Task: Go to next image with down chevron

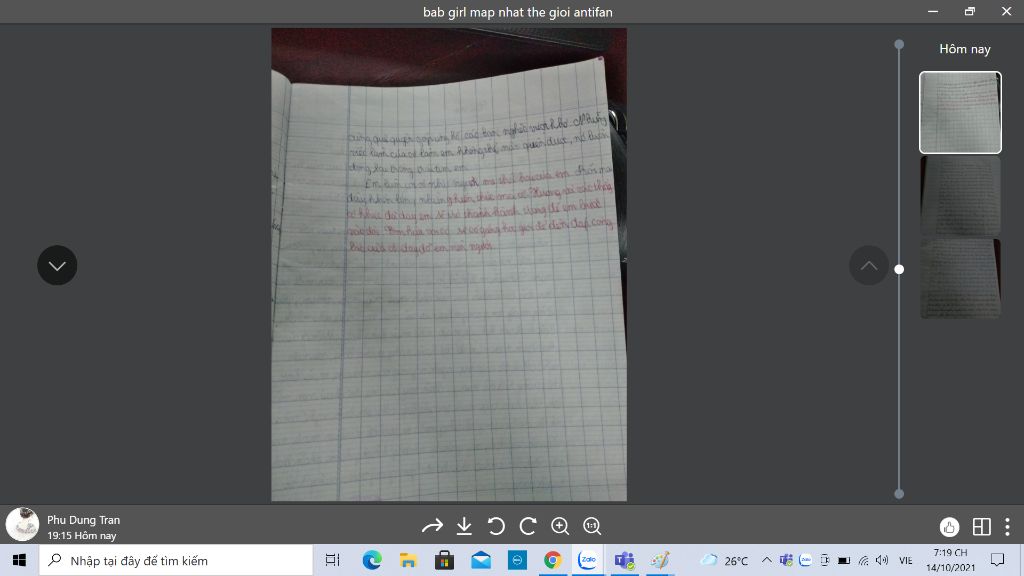Action: pyautogui.click(x=57, y=265)
